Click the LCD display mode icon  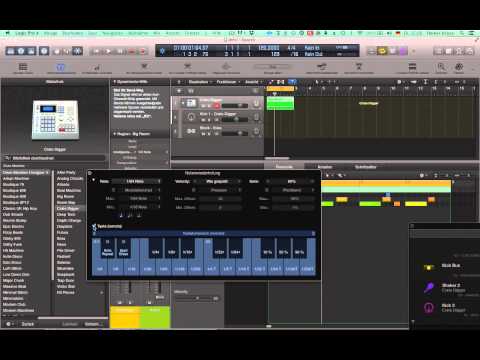[x=162, y=51]
